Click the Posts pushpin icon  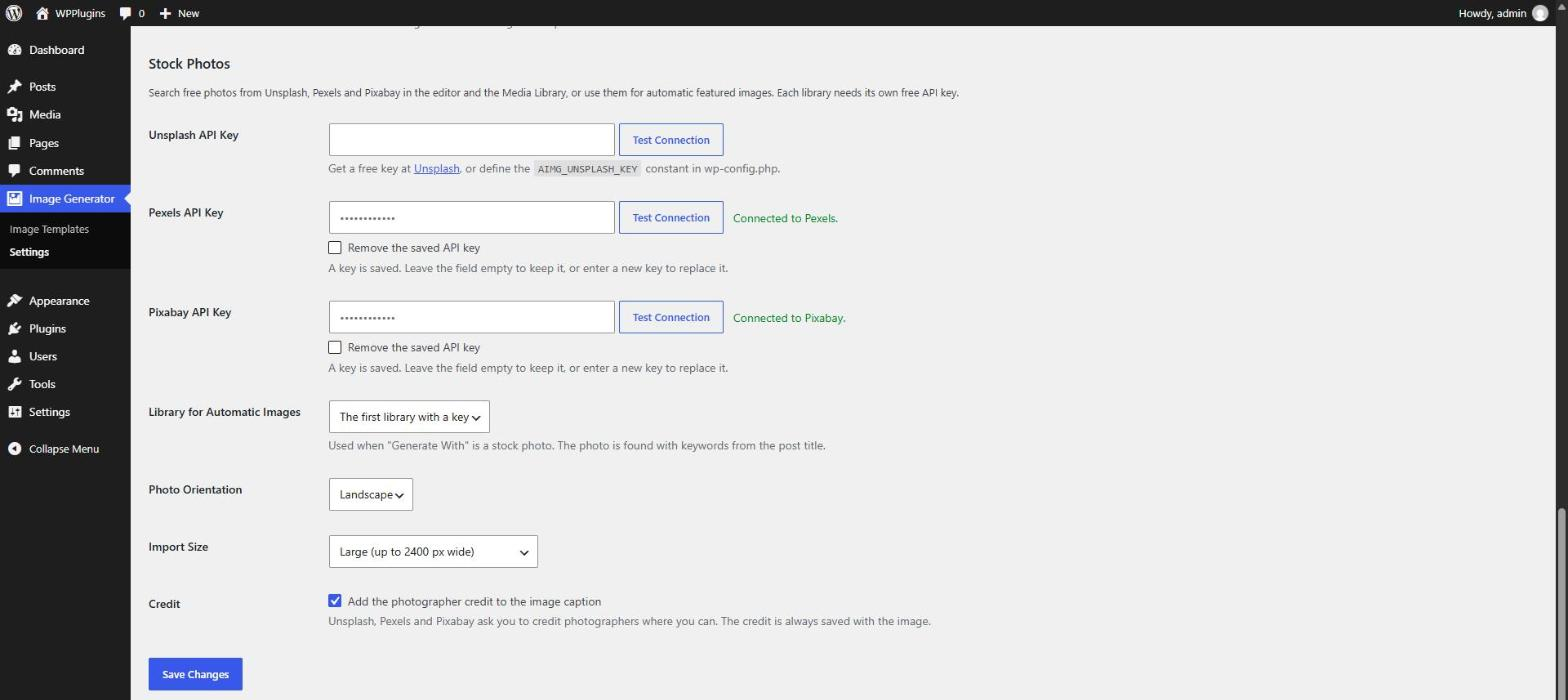pos(14,87)
